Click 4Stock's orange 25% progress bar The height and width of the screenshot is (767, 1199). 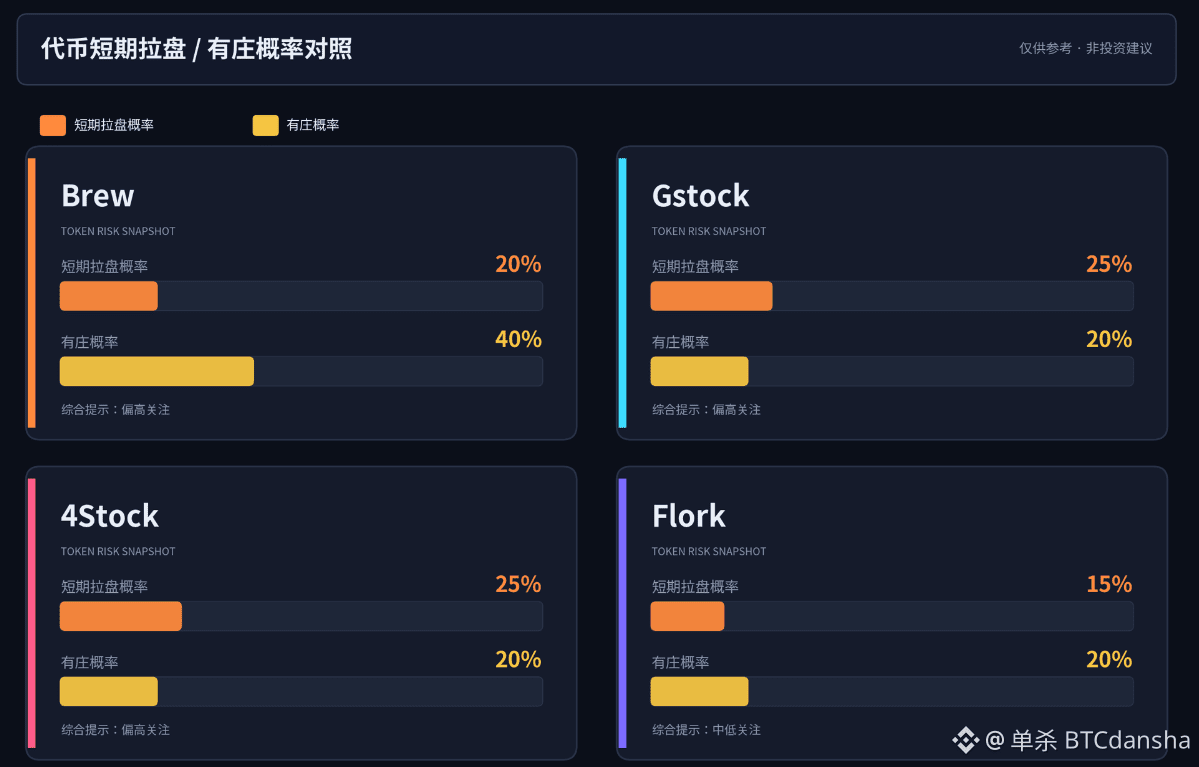tap(121, 616)
